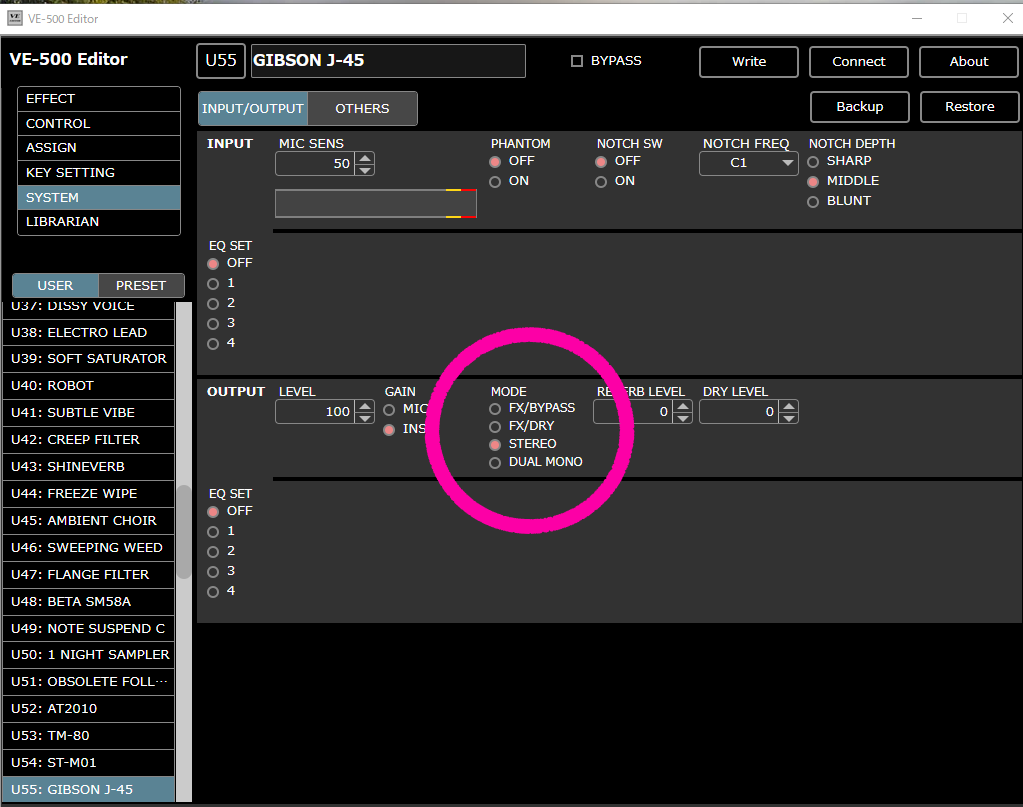This screenshot has width=1023, height=807.
Task: Set input EQ SET to OFF
Action: pyautogui.click(x=213, y=264)
